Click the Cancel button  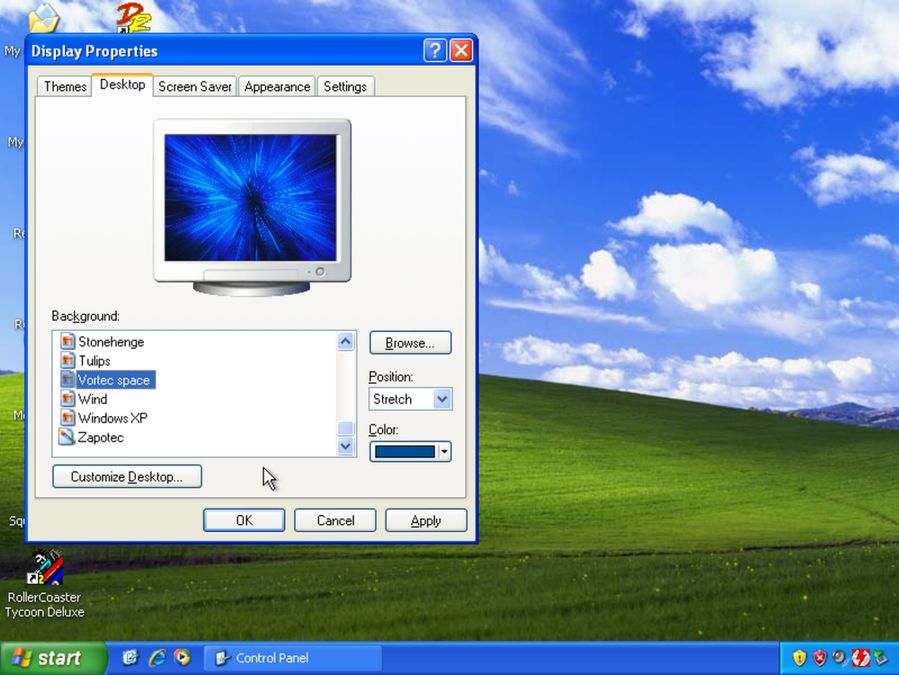pos(335,520)
